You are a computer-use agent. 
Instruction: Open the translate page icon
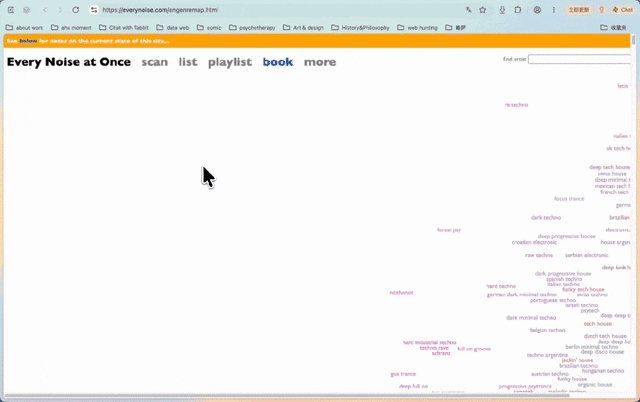click(469, 10)
